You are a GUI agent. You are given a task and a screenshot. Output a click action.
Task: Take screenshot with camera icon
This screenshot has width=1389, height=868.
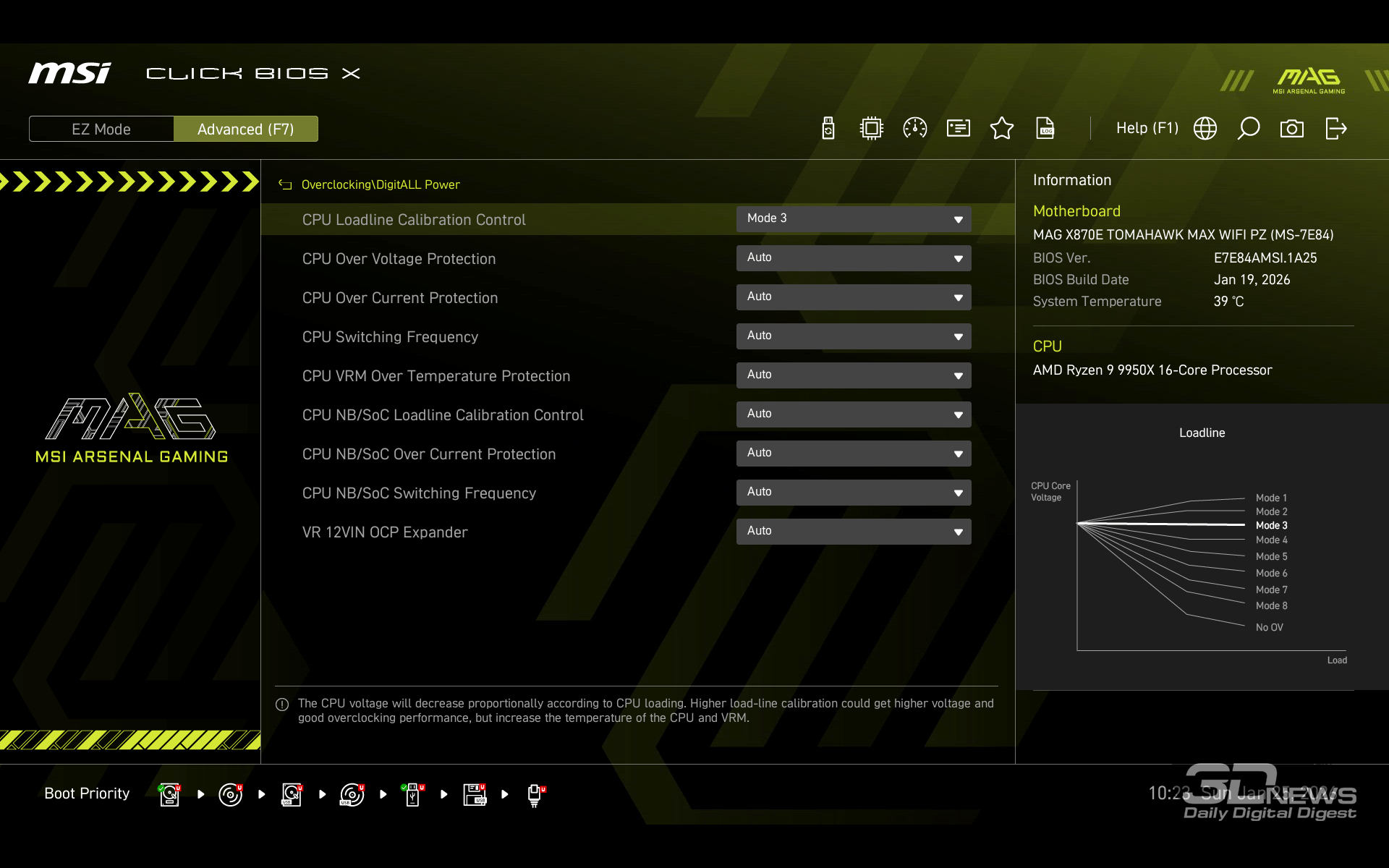point(1292,129)
